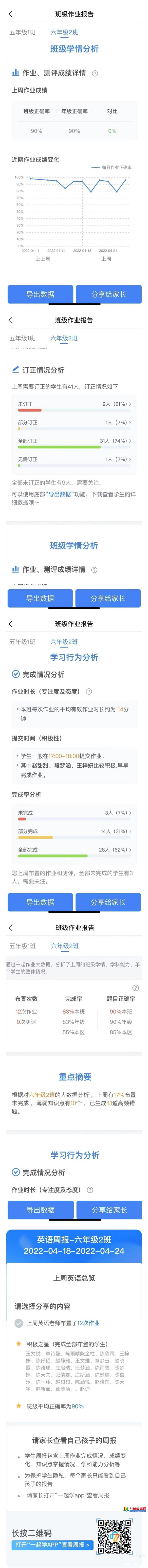This screenshot has width=148, height=1568.
Task: Tap the help icon beside 提交时间 section's 作业时长 heading
Action: pyautogui.click(x=89, y=692)
